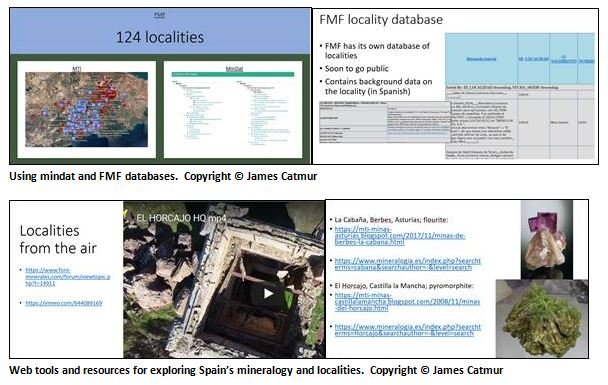Open the MinDat link above the tree
The image size is (608, 385).
(x=234, y=69)
